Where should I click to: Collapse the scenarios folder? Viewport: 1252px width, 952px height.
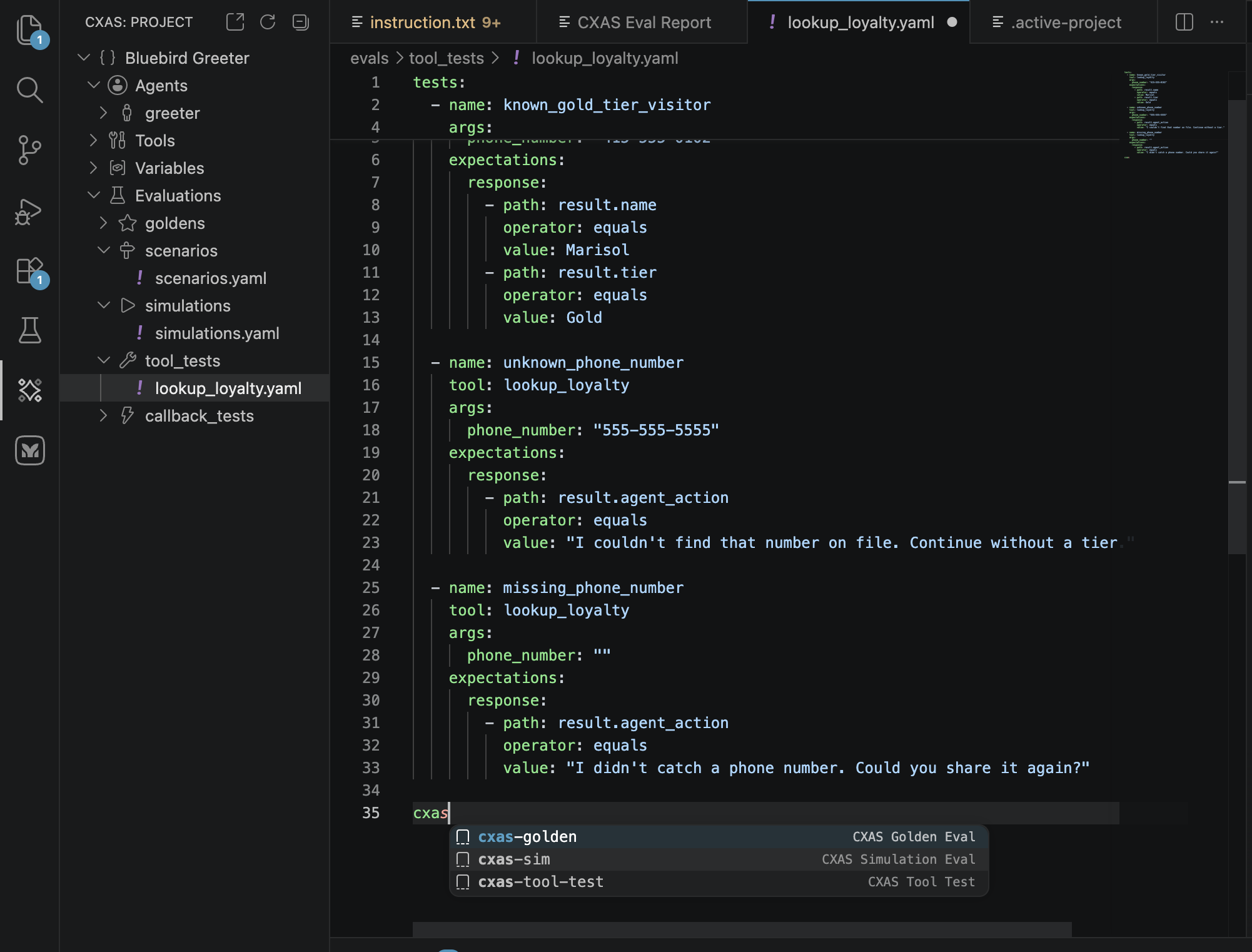(104, 250)
